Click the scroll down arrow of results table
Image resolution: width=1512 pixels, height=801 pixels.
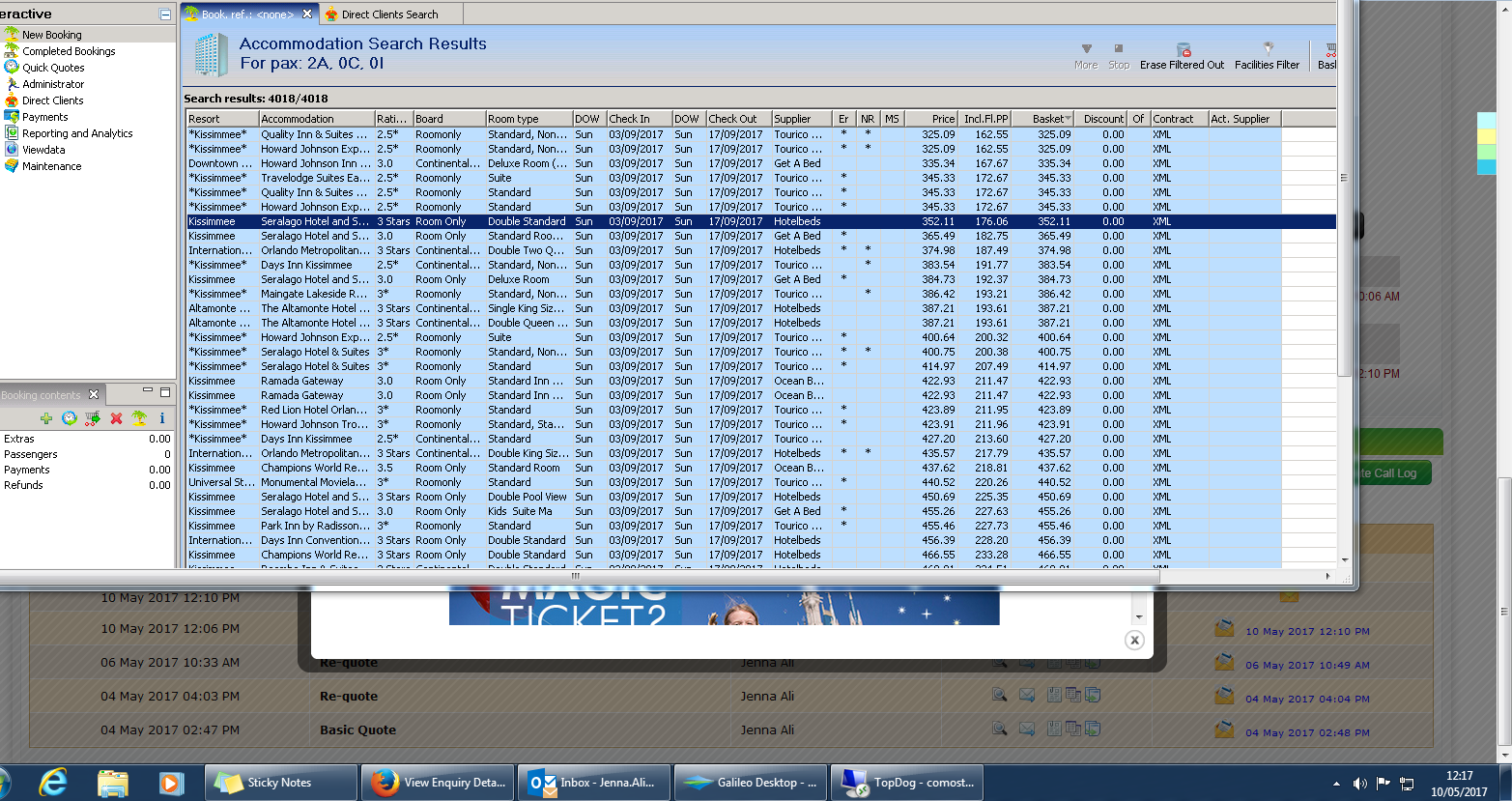1344,559
